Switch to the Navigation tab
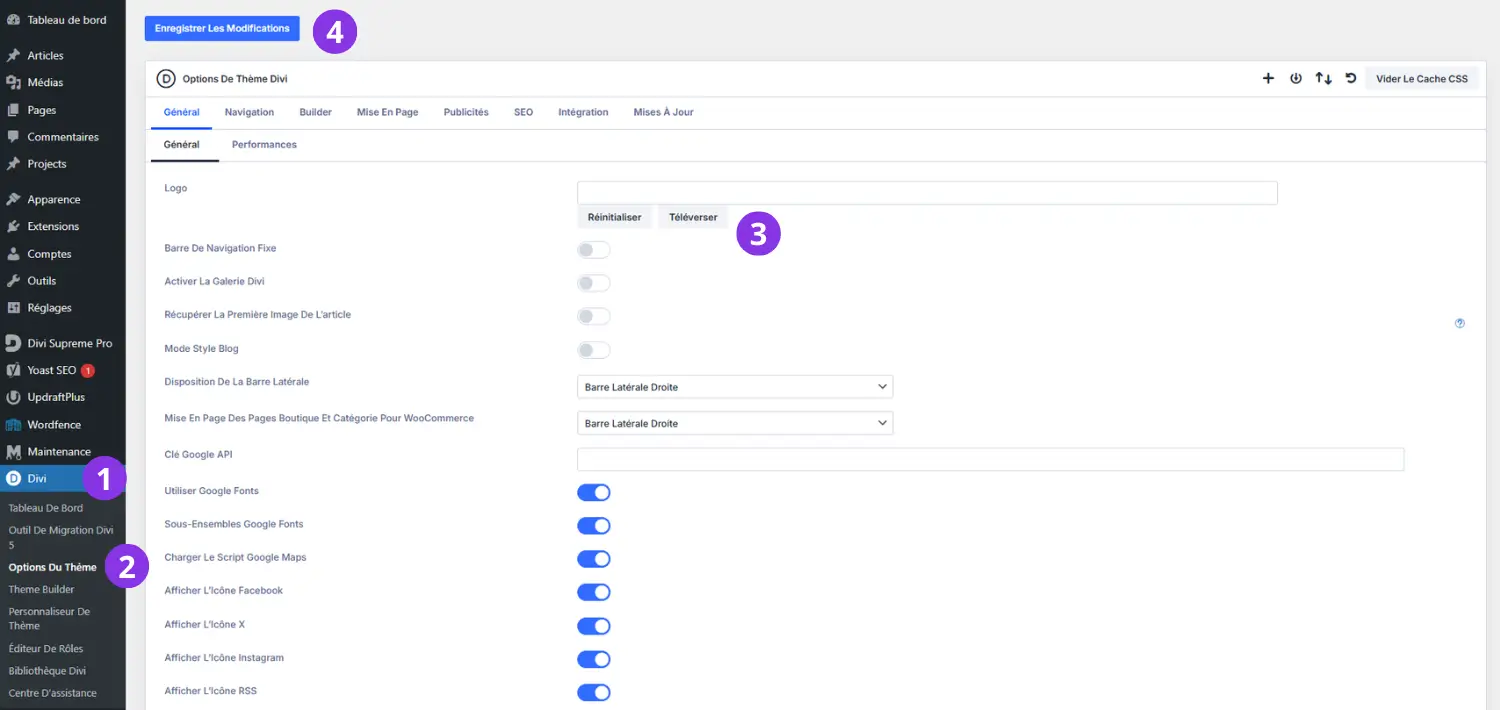The height and width of the screenshot is (710, 1500). [249, 112]
